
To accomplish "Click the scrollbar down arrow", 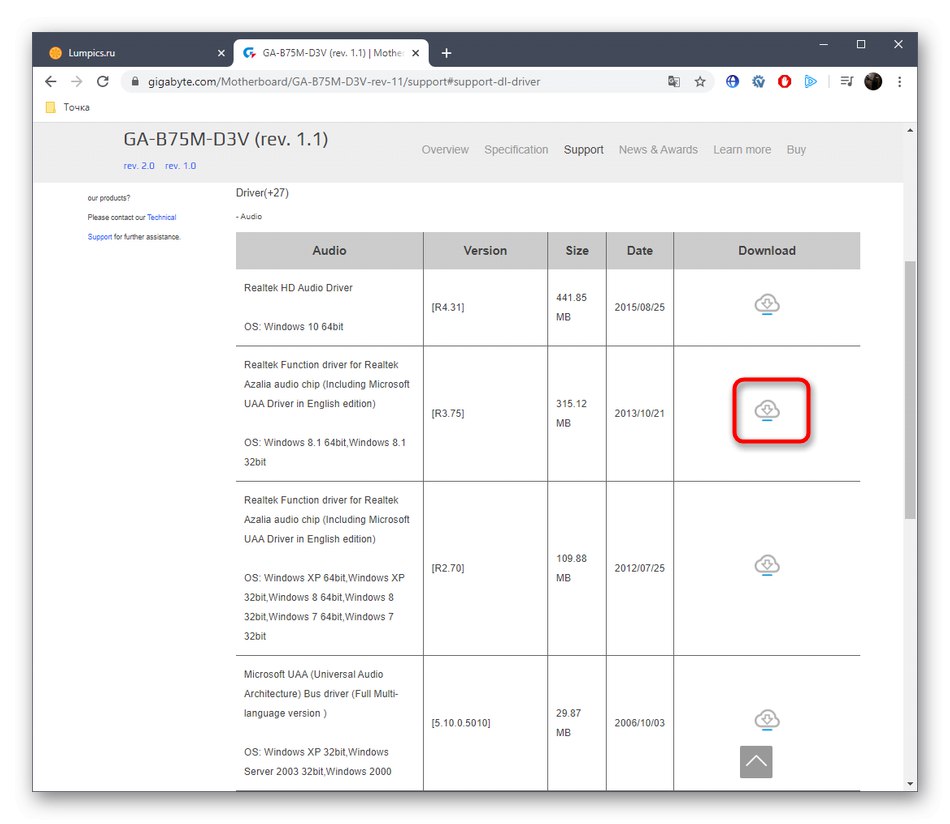I will pyautogui.click(x=910, y=783).
